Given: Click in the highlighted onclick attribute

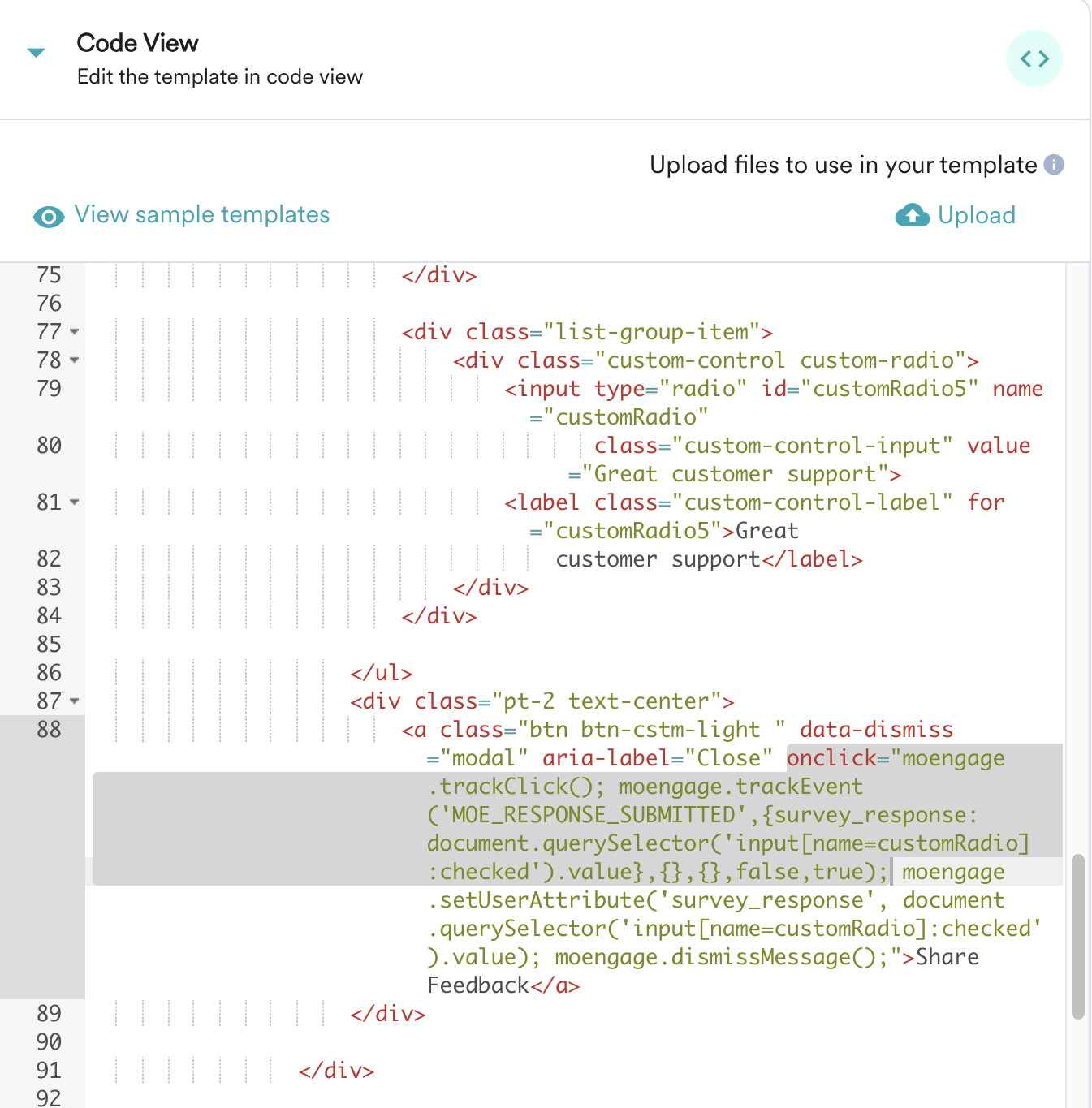Looking at the screenshot, I should (x=831, y=758).
